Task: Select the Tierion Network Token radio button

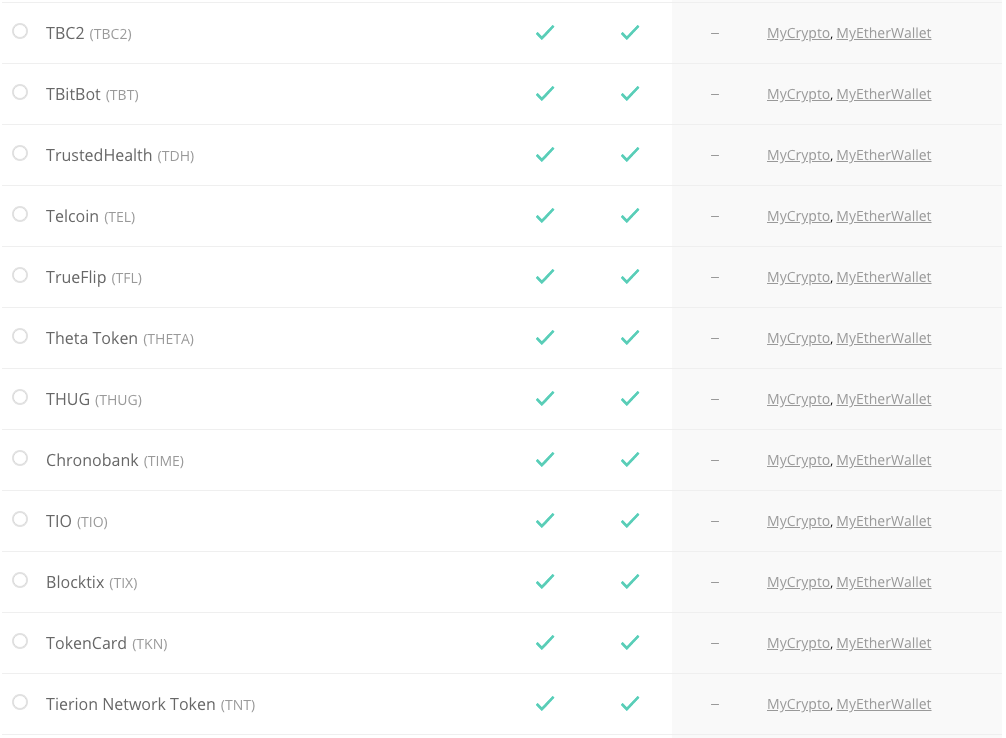Action: 20,703
